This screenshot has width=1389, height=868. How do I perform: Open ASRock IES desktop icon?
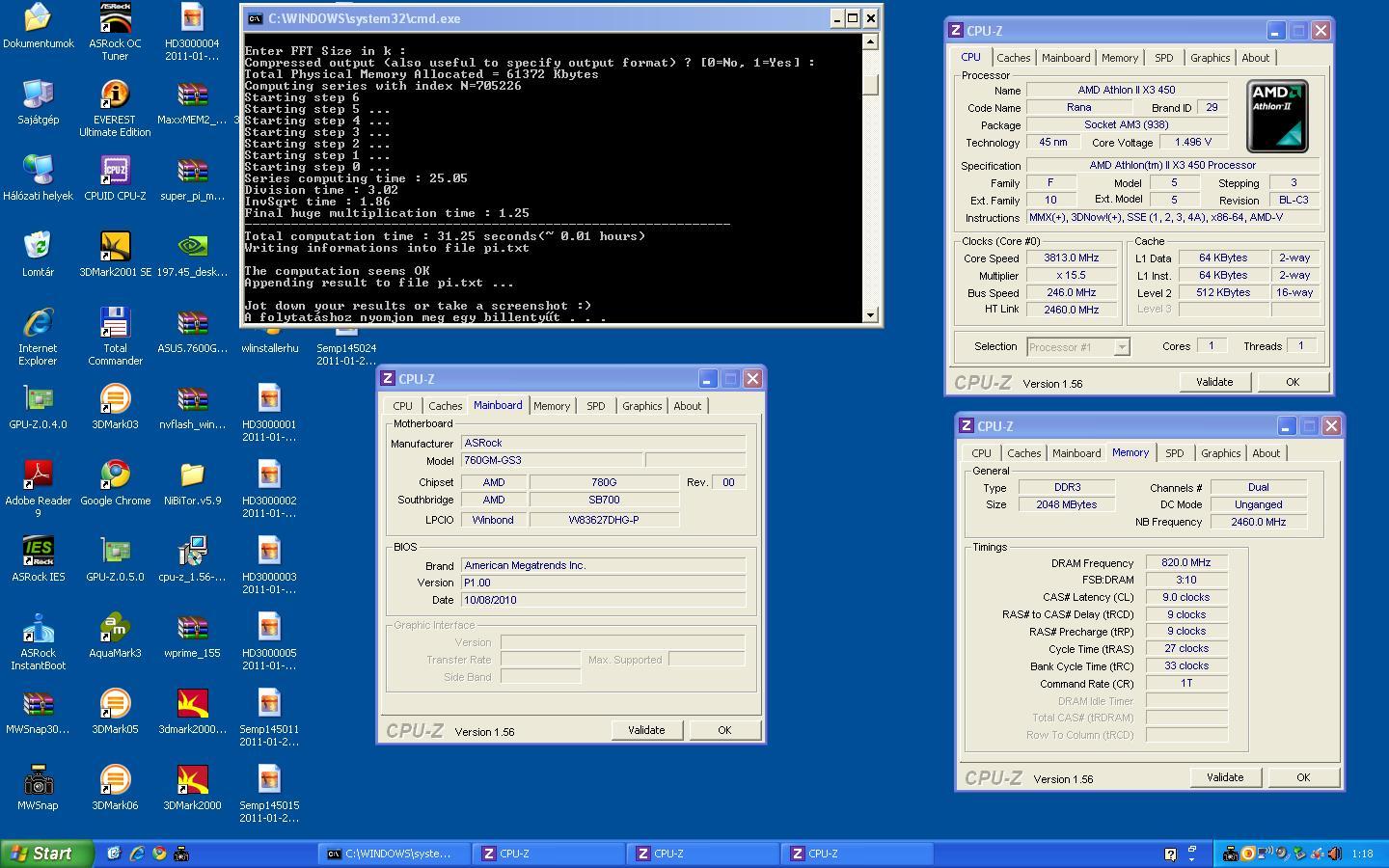(38, 558)
